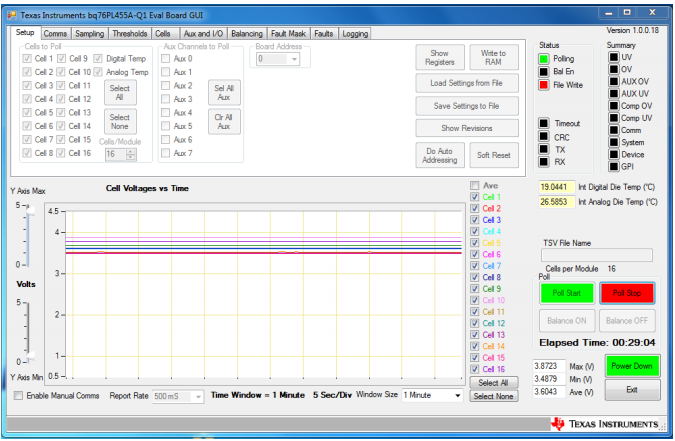Open the Faults tab

[x=323, y=34]
